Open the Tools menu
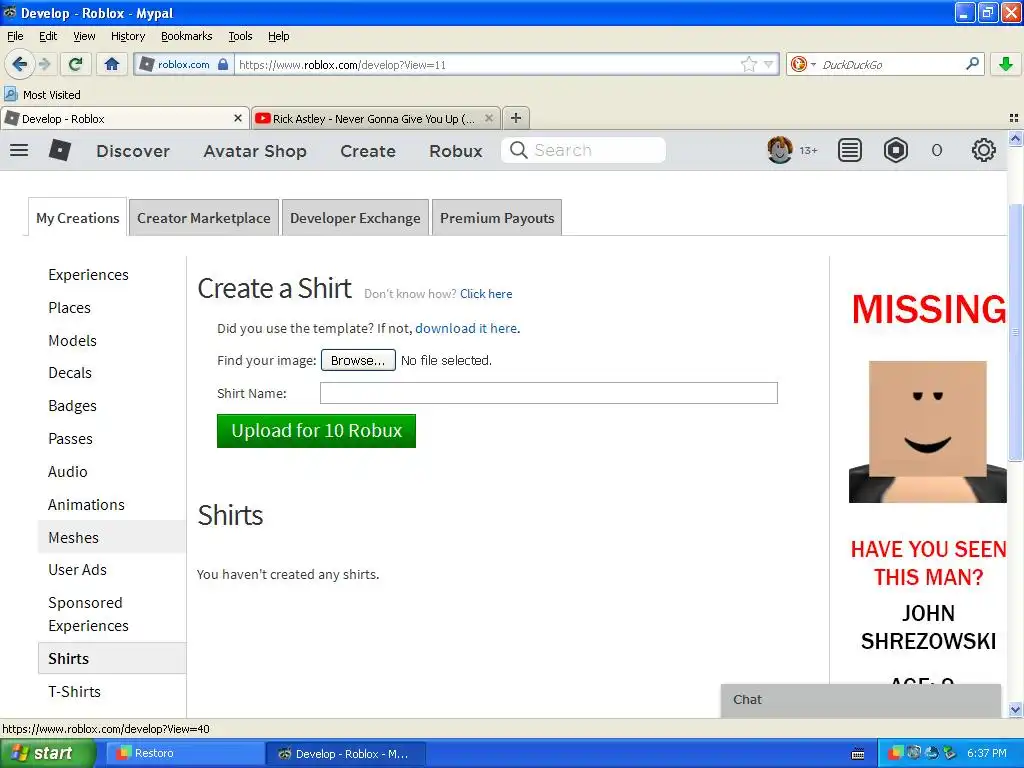 240,36
